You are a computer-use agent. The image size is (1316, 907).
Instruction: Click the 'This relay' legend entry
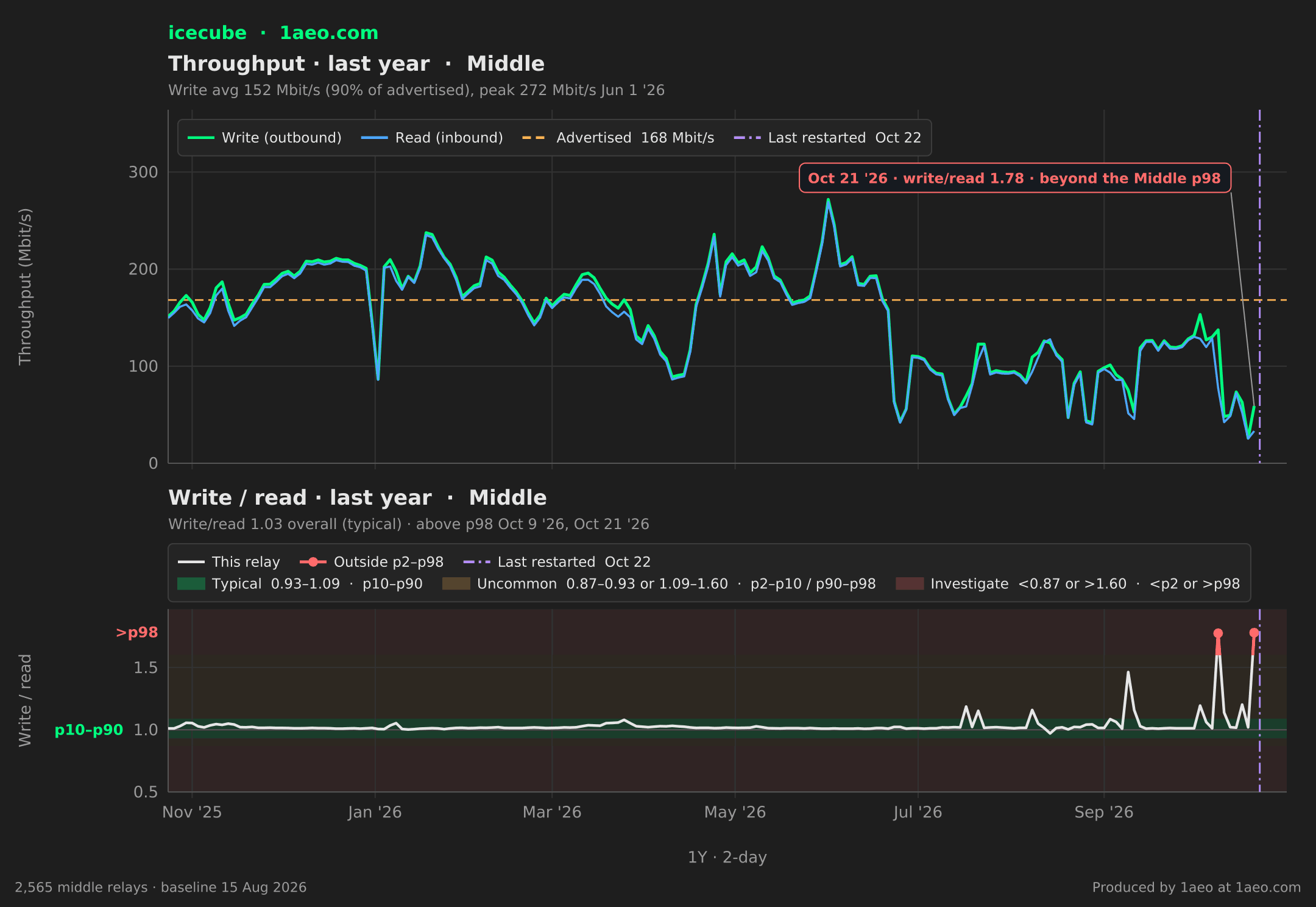(x=229, y=562)
